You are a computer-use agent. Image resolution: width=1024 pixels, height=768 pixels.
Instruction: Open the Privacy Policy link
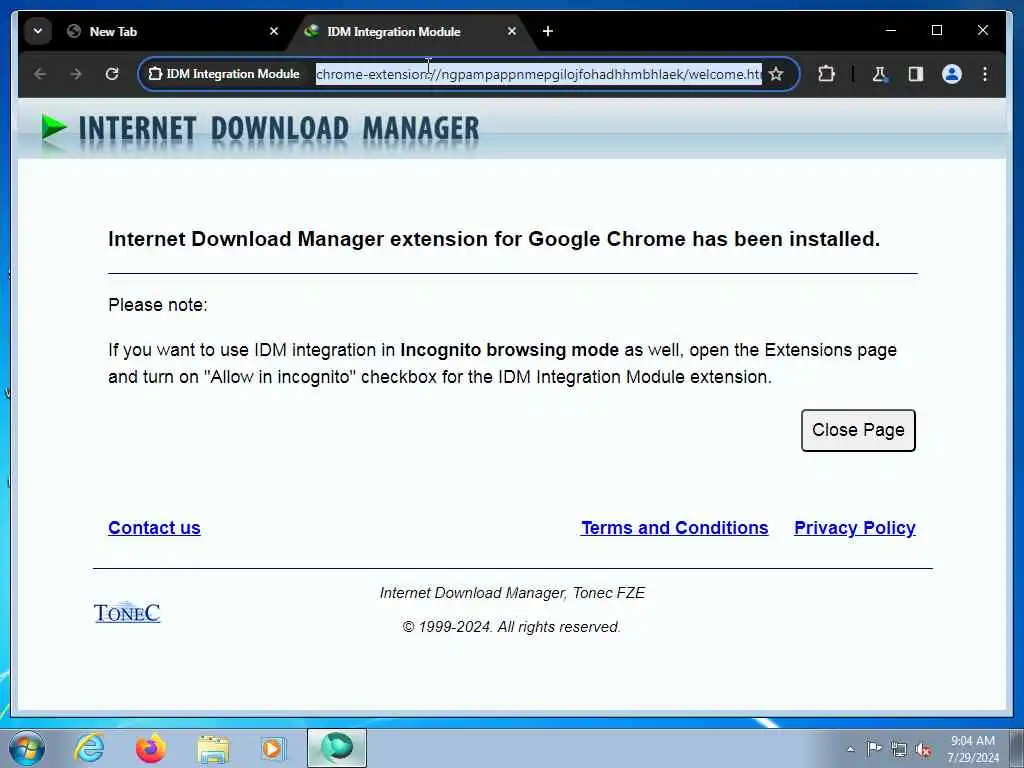855,528
